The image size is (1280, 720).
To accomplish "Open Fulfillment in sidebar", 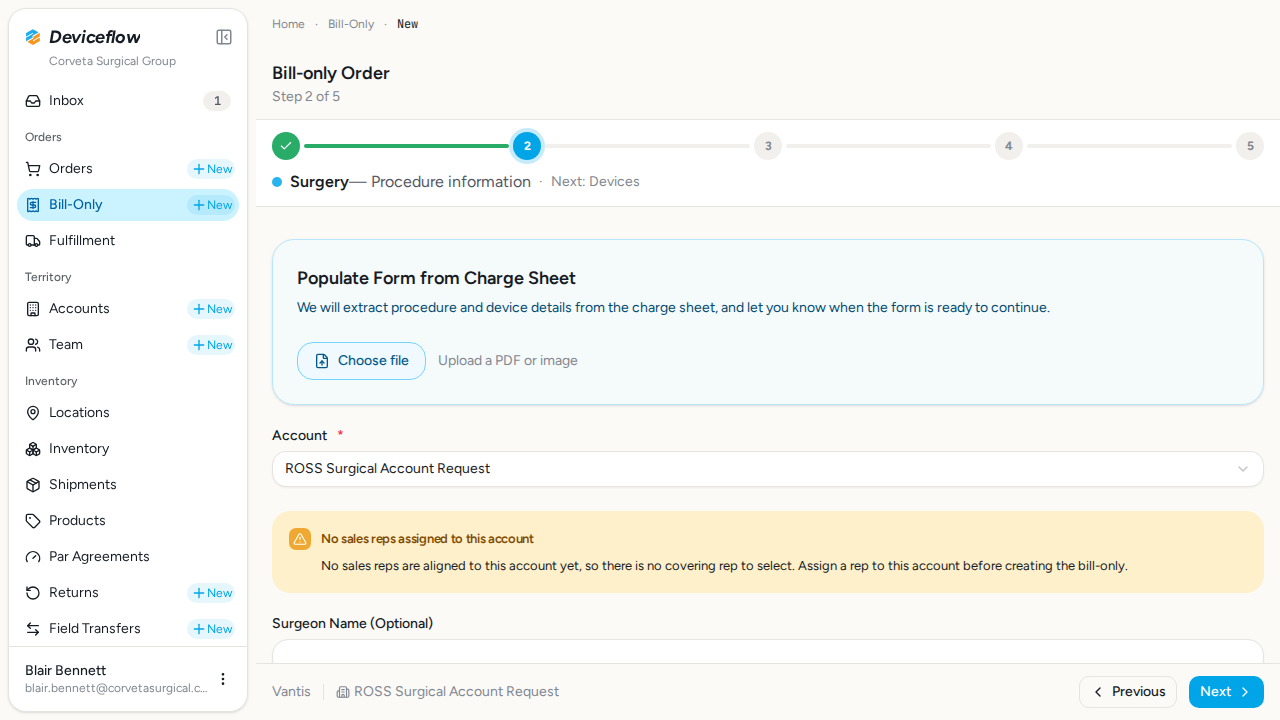I will pyautogui.click(x=128, y=241).
